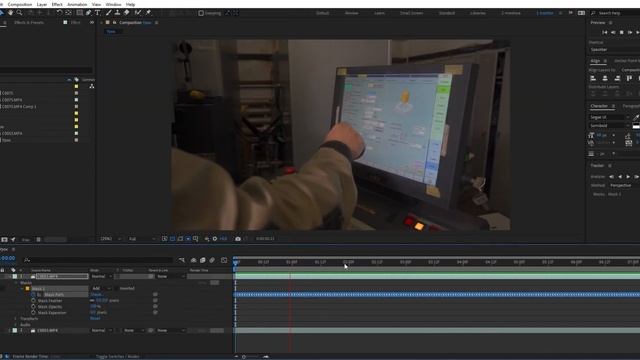Toggle the Mask Expansion stopwatch

33,313
